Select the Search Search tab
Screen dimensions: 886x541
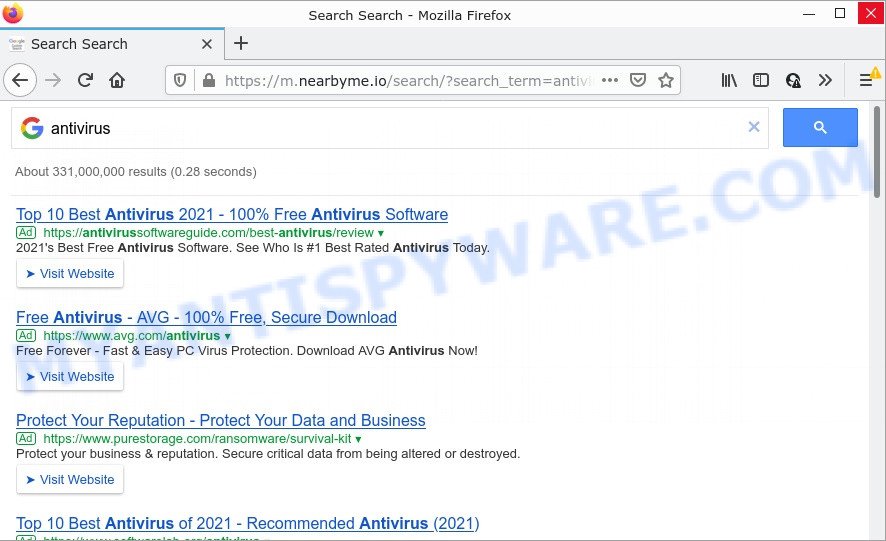coord(112,44)
